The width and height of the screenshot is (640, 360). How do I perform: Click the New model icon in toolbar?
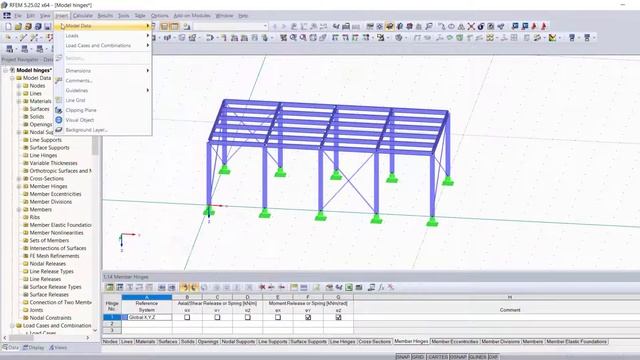9,27
